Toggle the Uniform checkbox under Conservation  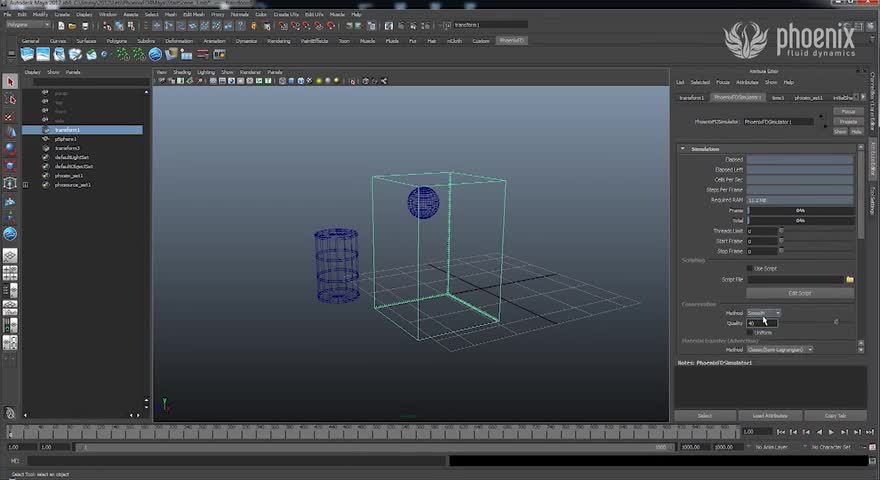pos(750,332)
